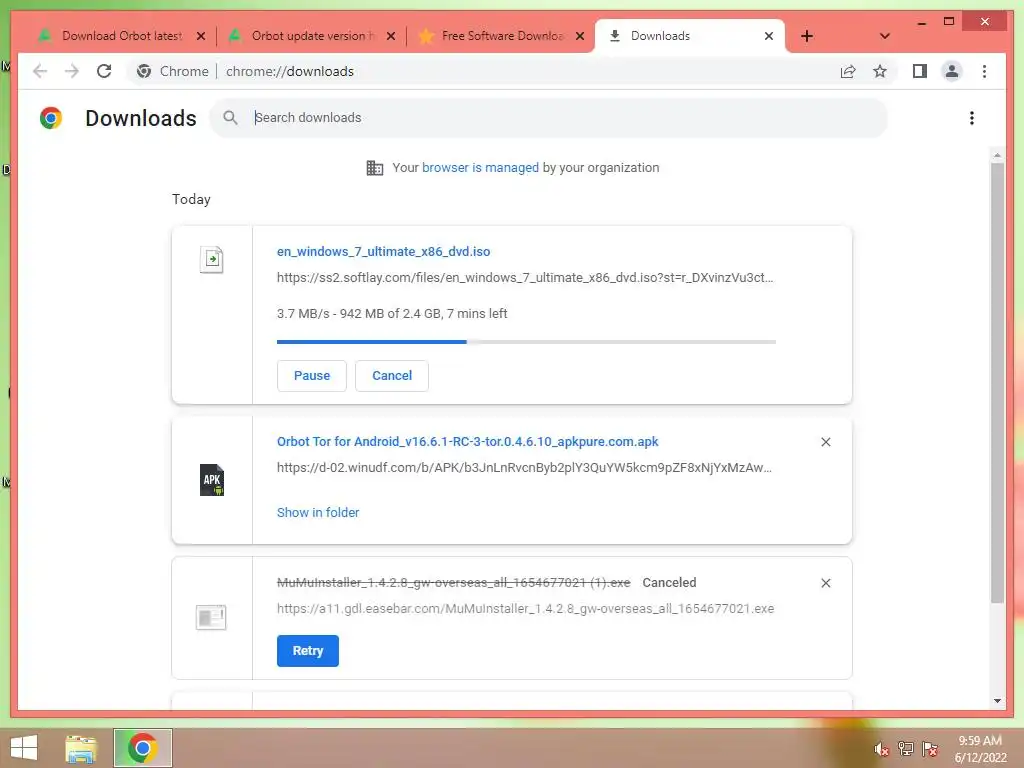This screenshot has height=768, width=1024.
Task: Open the browser is managed link
Action: pos(480,167)
